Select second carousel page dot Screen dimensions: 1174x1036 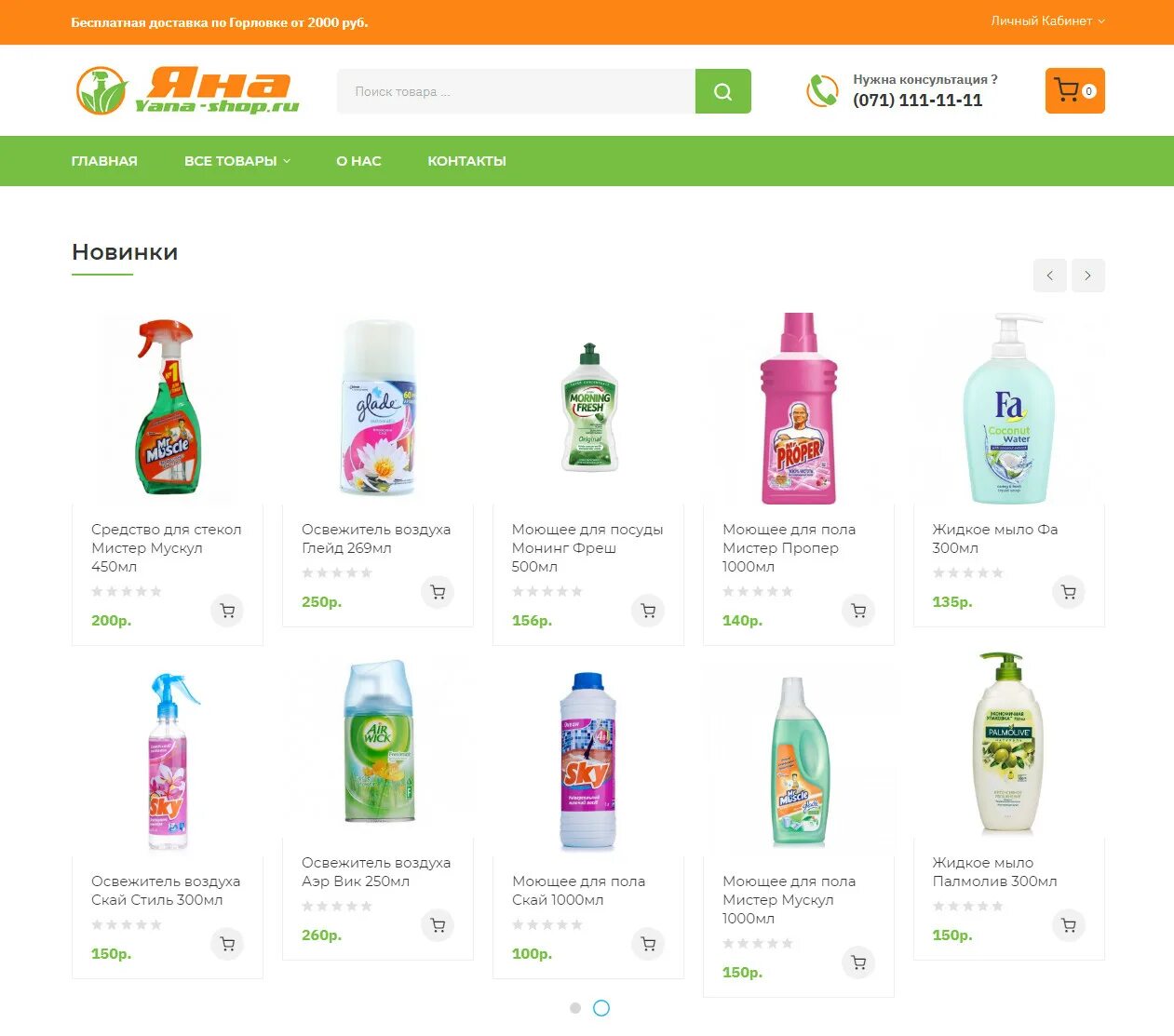tap(601, 1008)
